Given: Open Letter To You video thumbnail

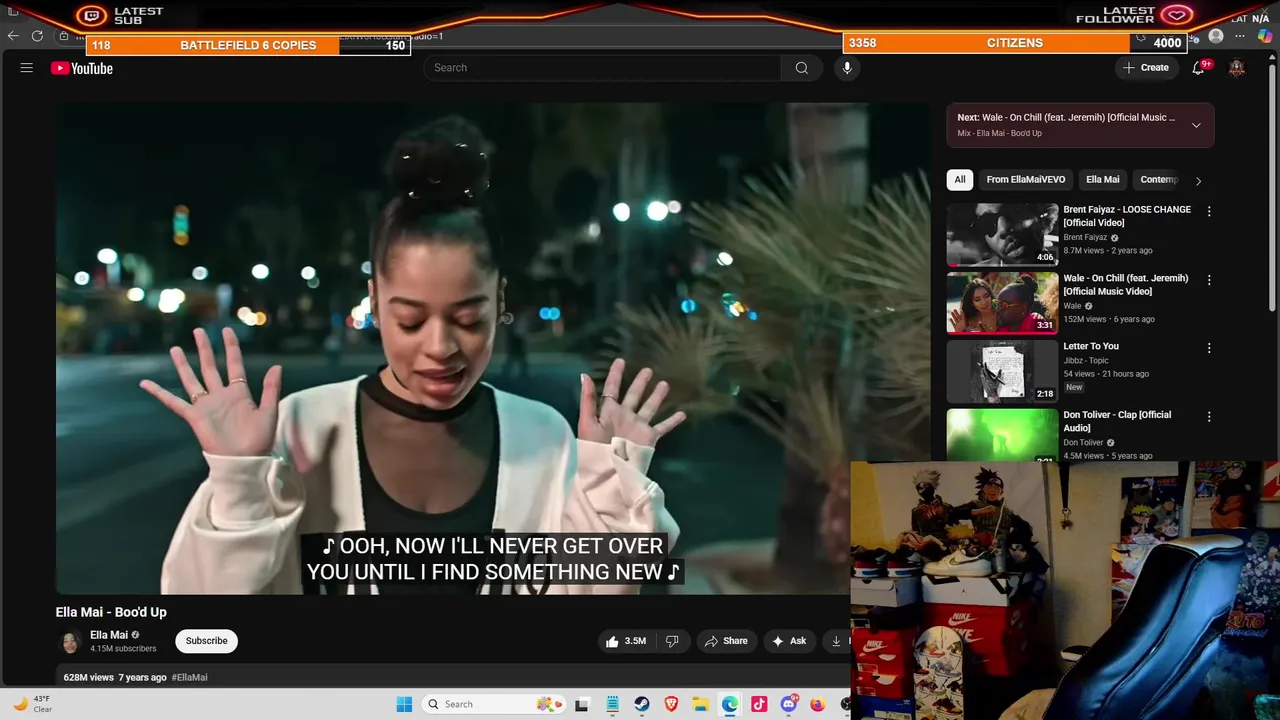Looking at the screenshot, I should (x=1002, y=370).
